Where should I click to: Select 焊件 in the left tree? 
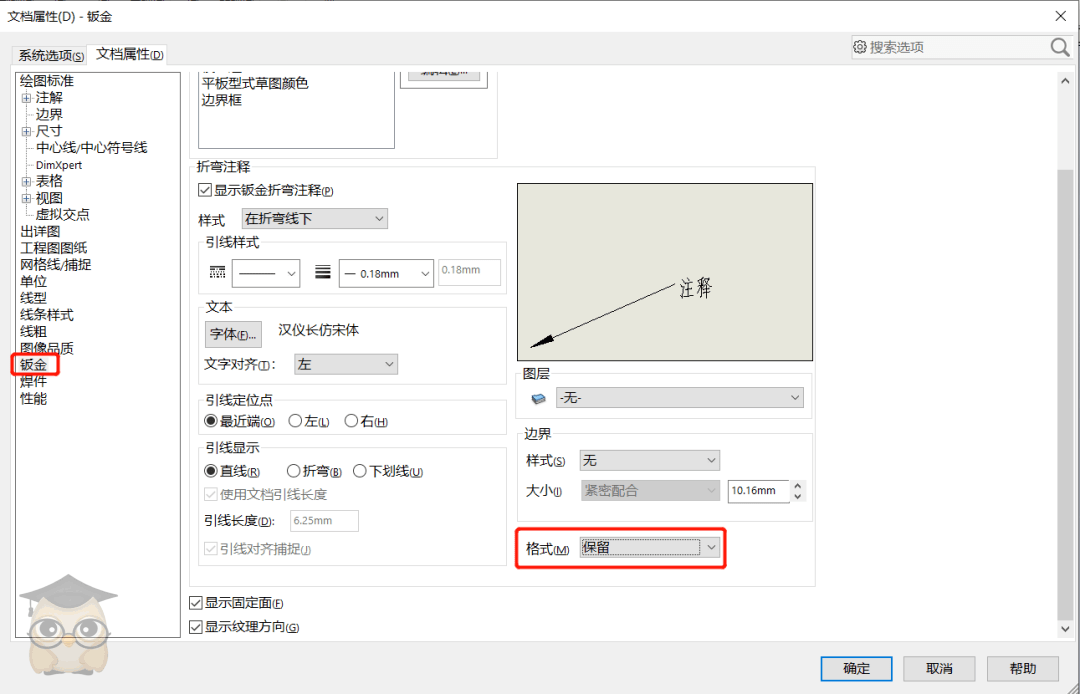pyautogui.click(x=33, y=382)
